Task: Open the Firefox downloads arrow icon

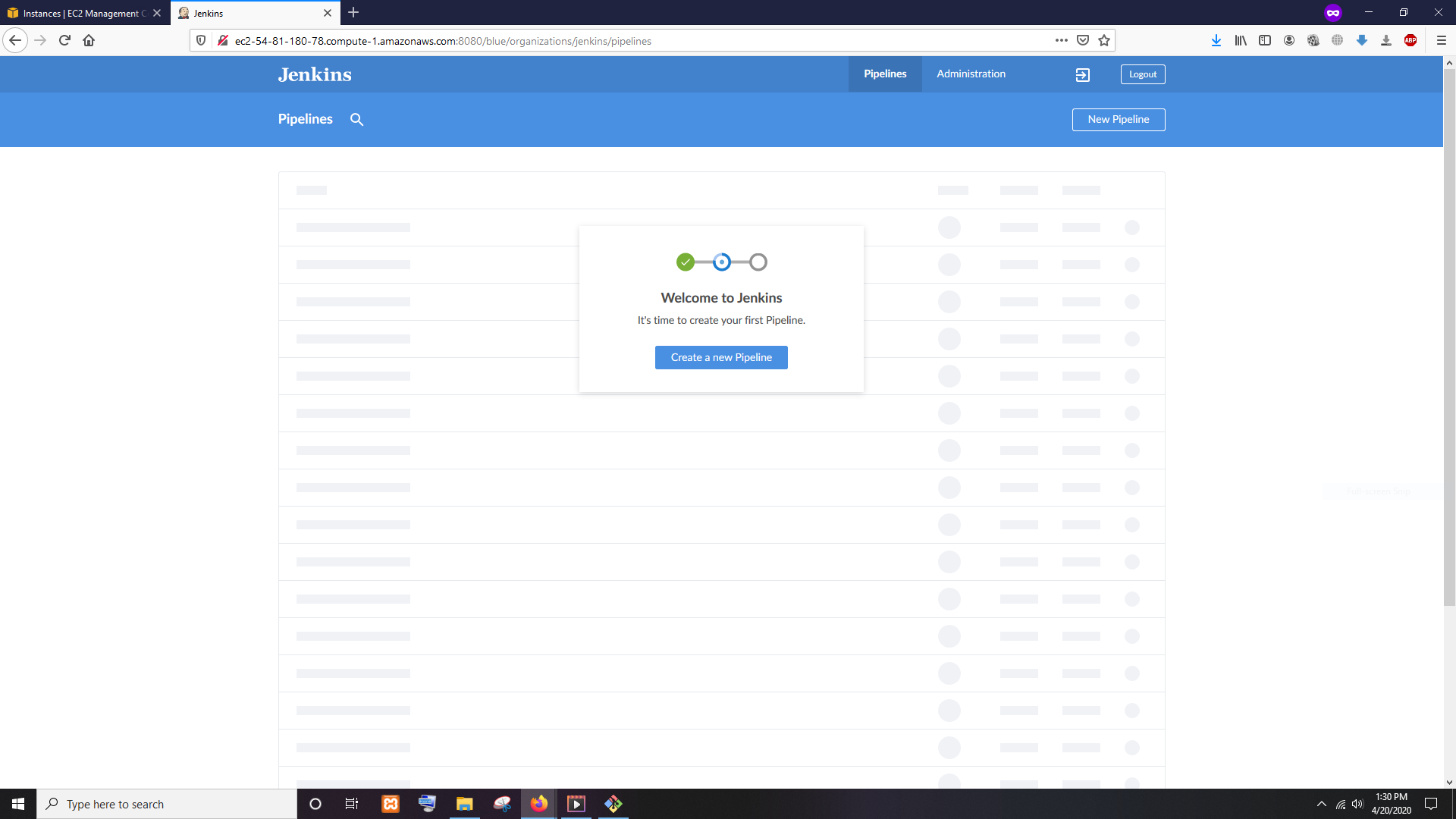Action: (1216, 40)
